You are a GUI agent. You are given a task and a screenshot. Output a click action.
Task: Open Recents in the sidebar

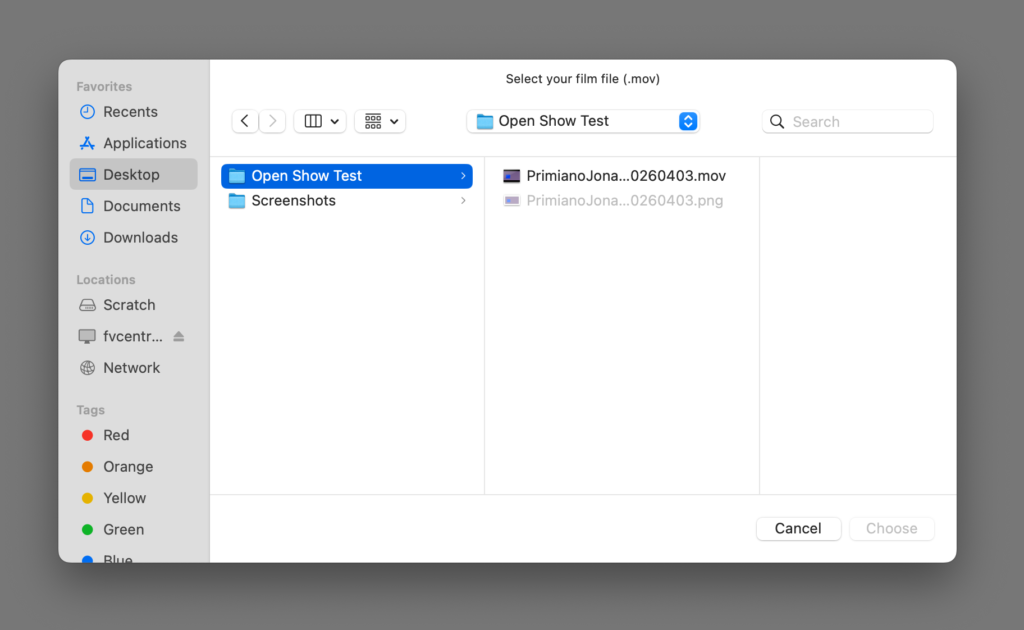(130, 112)
